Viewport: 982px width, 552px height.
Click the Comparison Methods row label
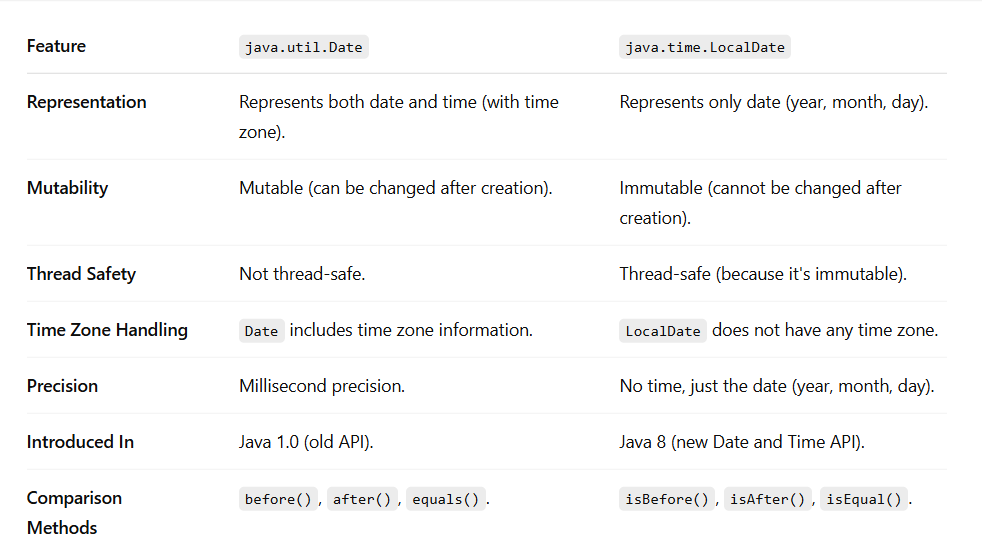point(74,512)
